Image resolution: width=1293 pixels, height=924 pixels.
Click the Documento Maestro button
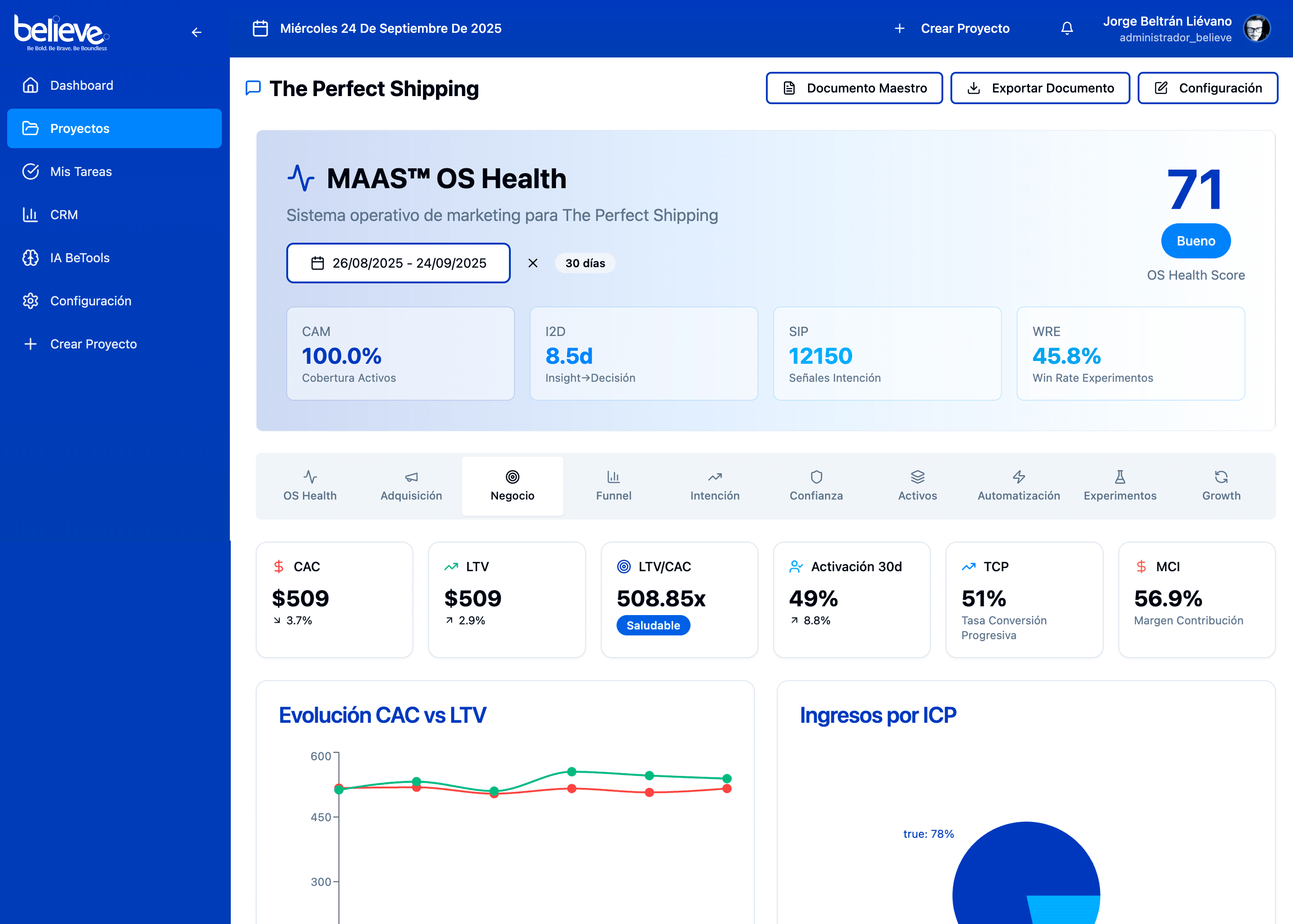pyautogui.click(x=854, y=88)
